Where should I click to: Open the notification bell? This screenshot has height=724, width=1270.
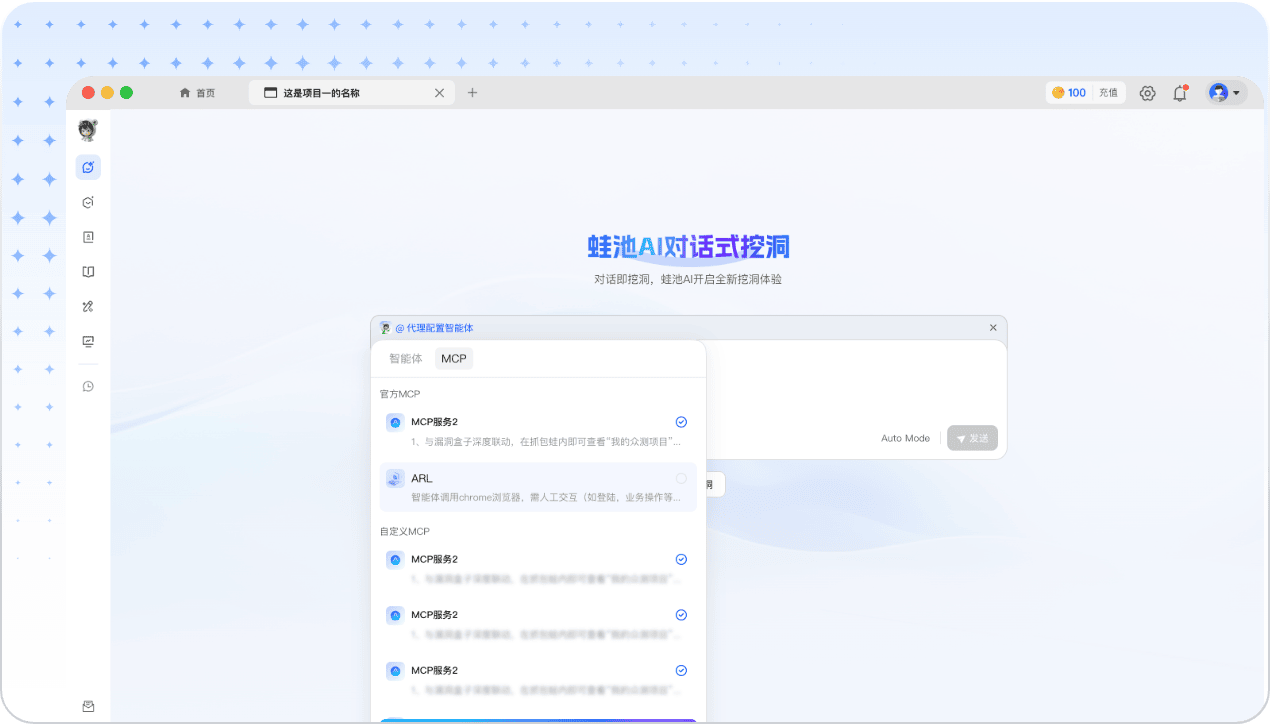point(1180,93)
